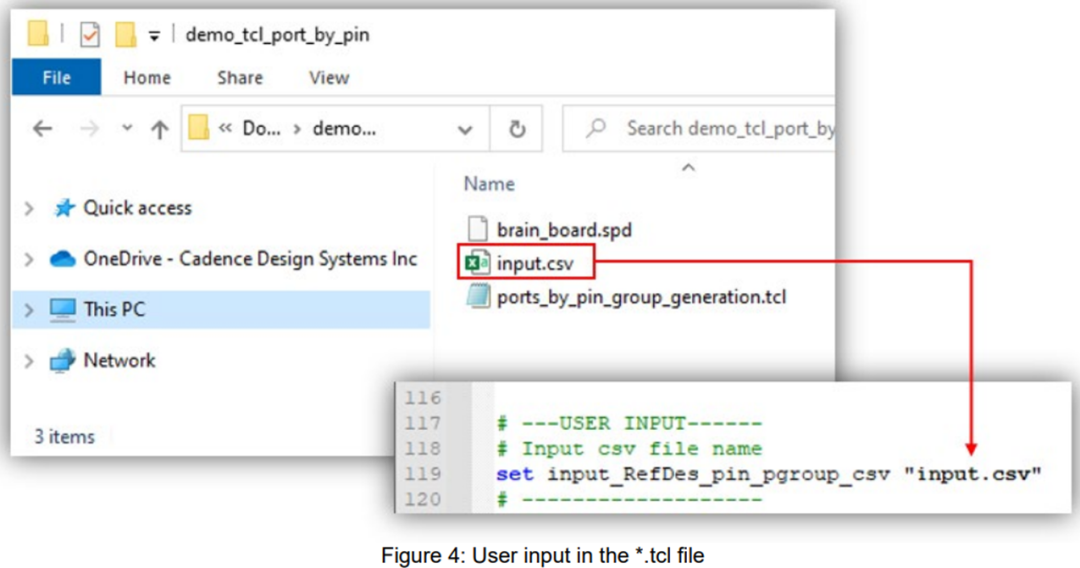
Task: Refresh the folder view
Action: tap(517, 129)
